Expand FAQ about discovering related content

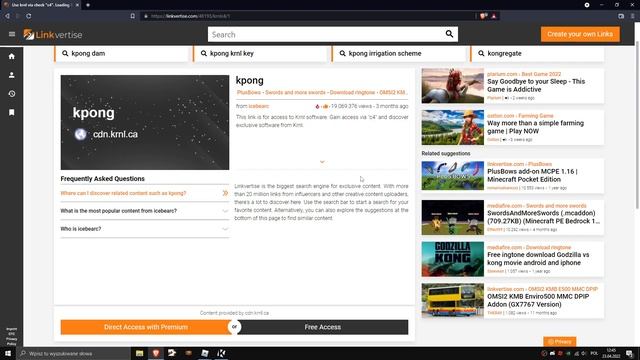click(144, 193)
